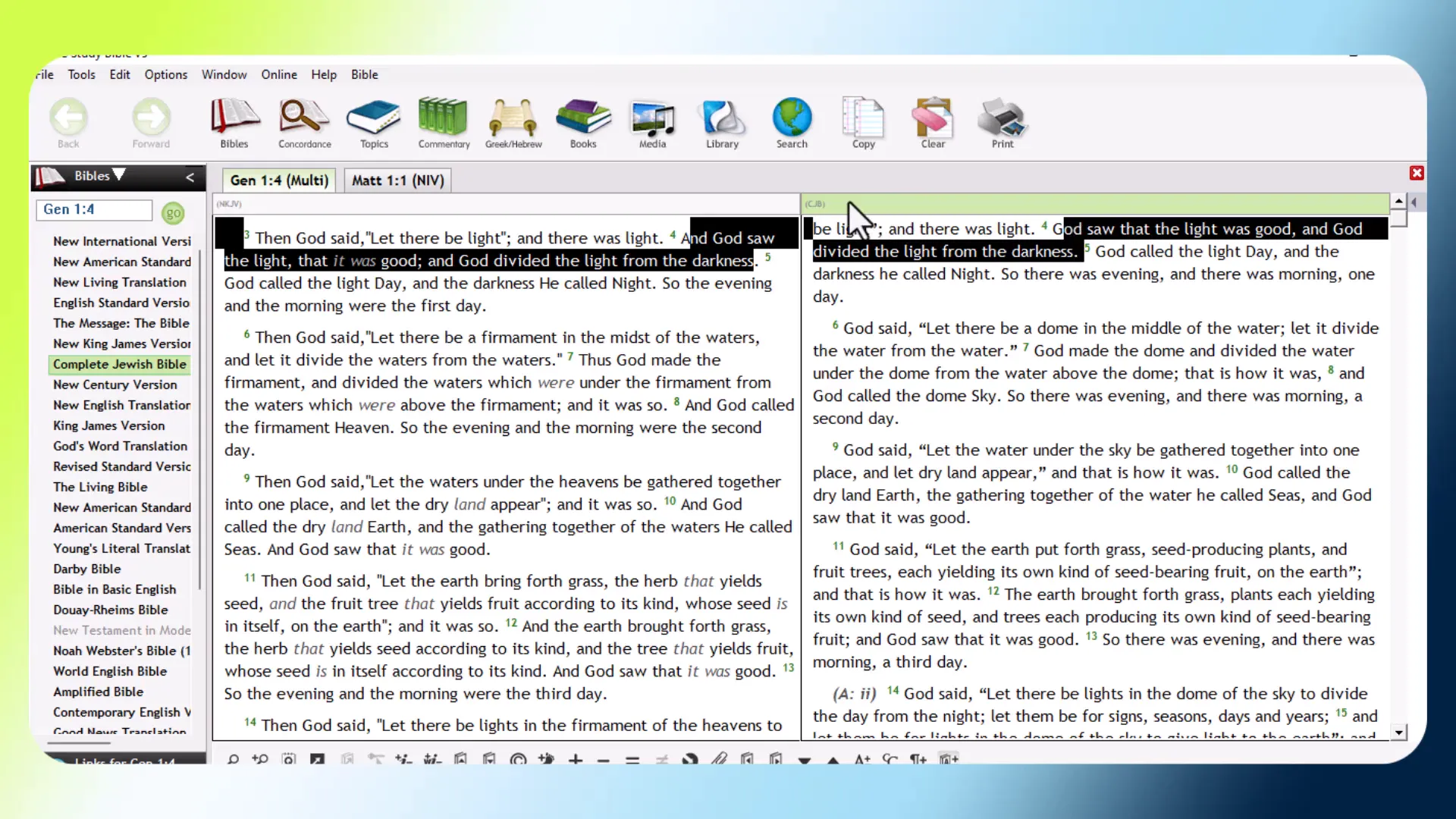Select The Message: The Bible

click(x=121, y=323)
